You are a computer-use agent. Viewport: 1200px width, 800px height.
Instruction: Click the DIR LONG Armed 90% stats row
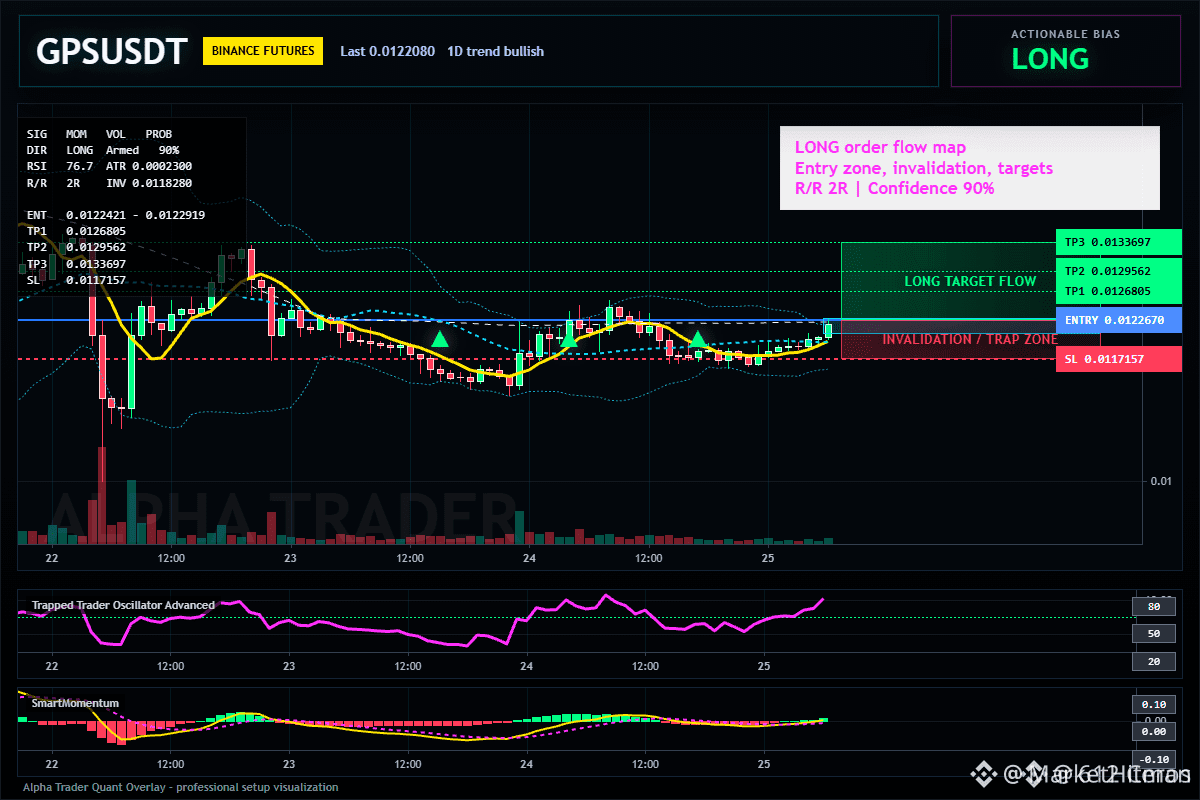pyautogui.click(x=103, y=149)
